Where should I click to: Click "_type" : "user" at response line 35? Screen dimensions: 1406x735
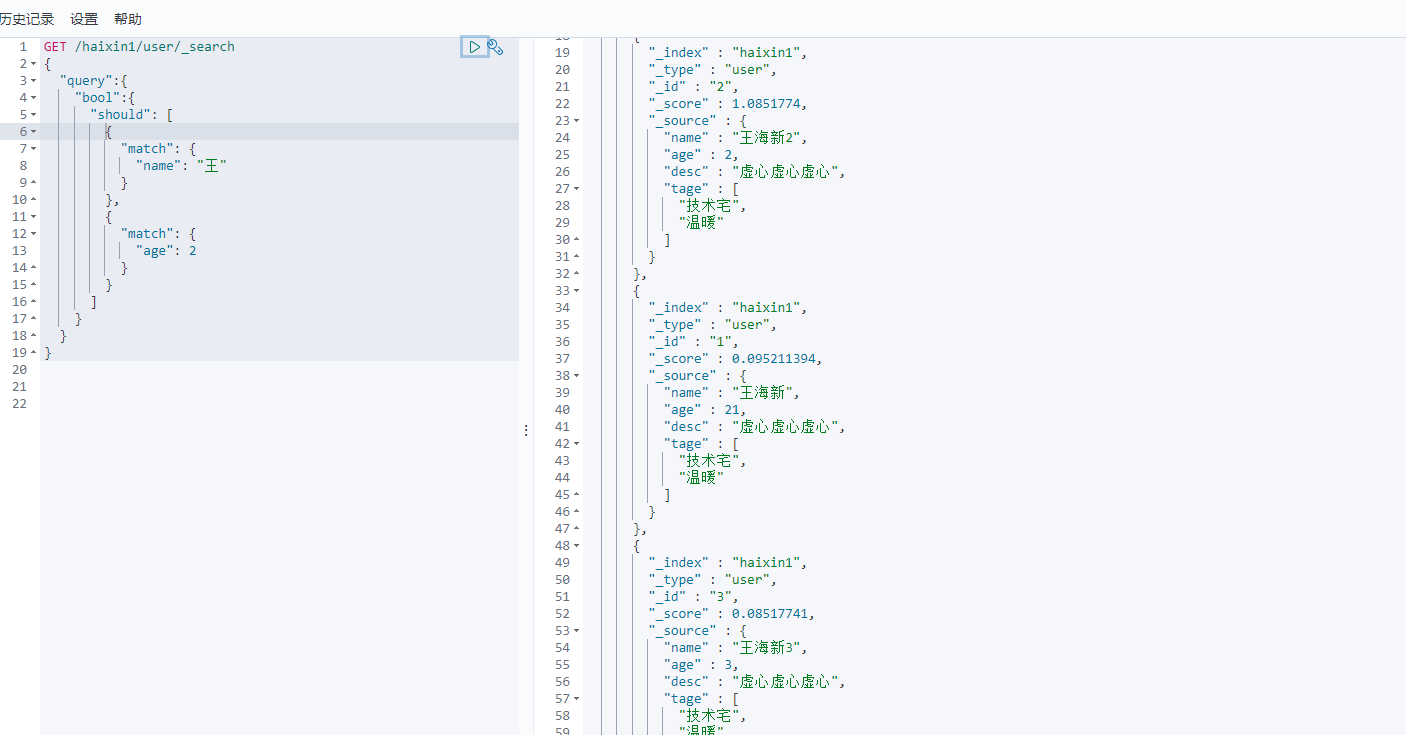point(712,325)
